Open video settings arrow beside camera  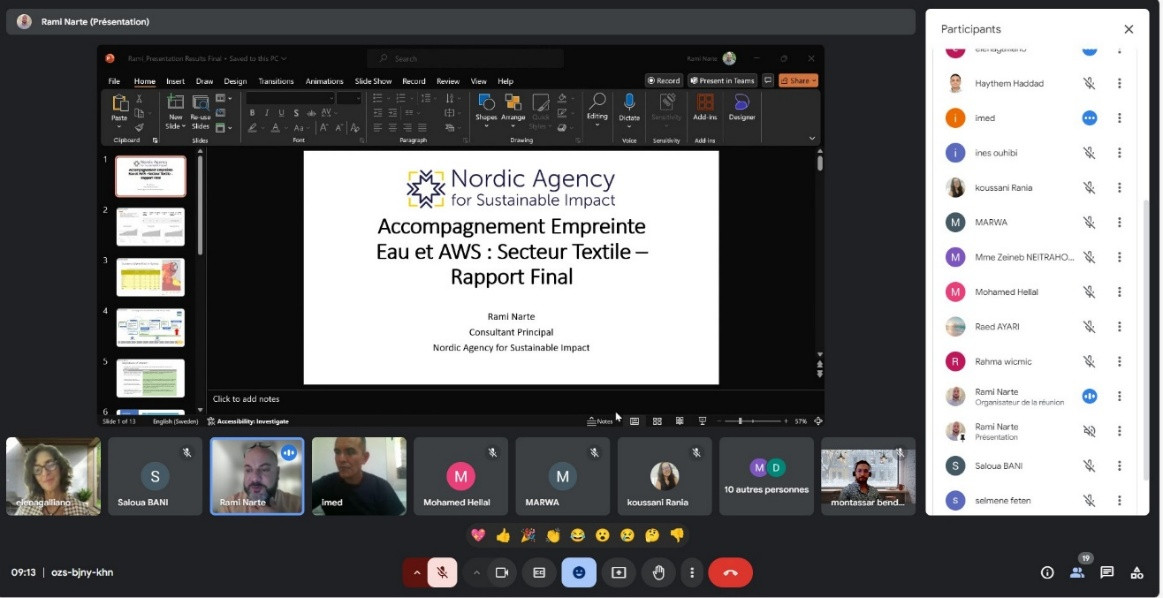tap(476, 573)
